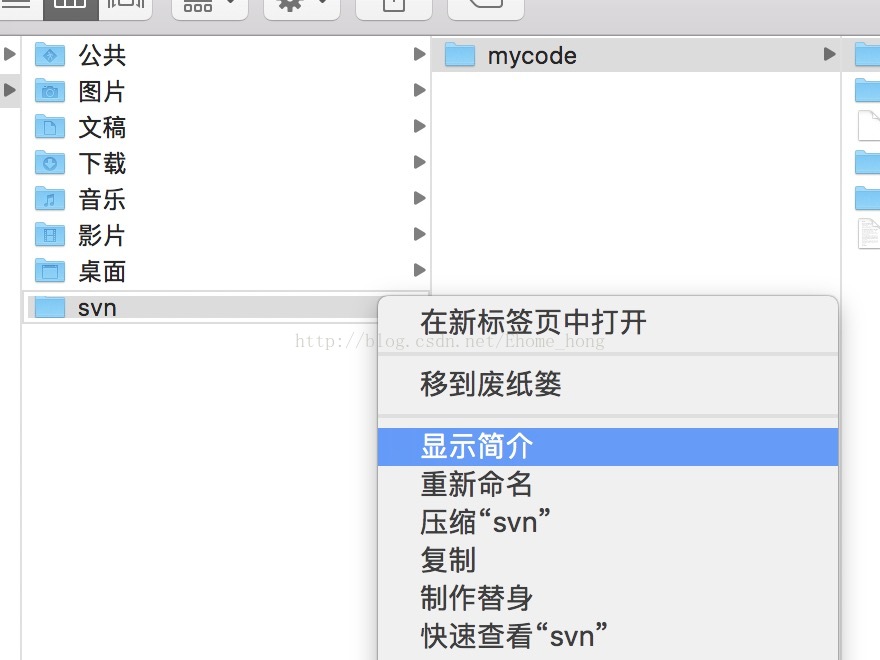This screenshot has height=660, width=880.
Task: Click the 下载 folder name
Action: tap(102, 163)
